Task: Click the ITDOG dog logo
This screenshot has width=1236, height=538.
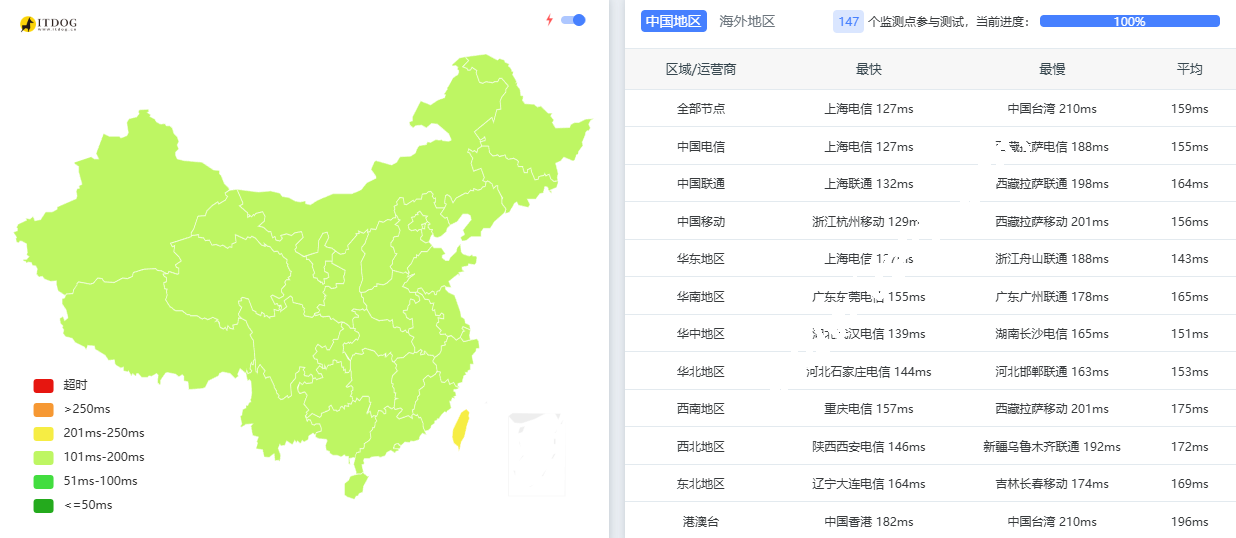Action: coord(28,23)
